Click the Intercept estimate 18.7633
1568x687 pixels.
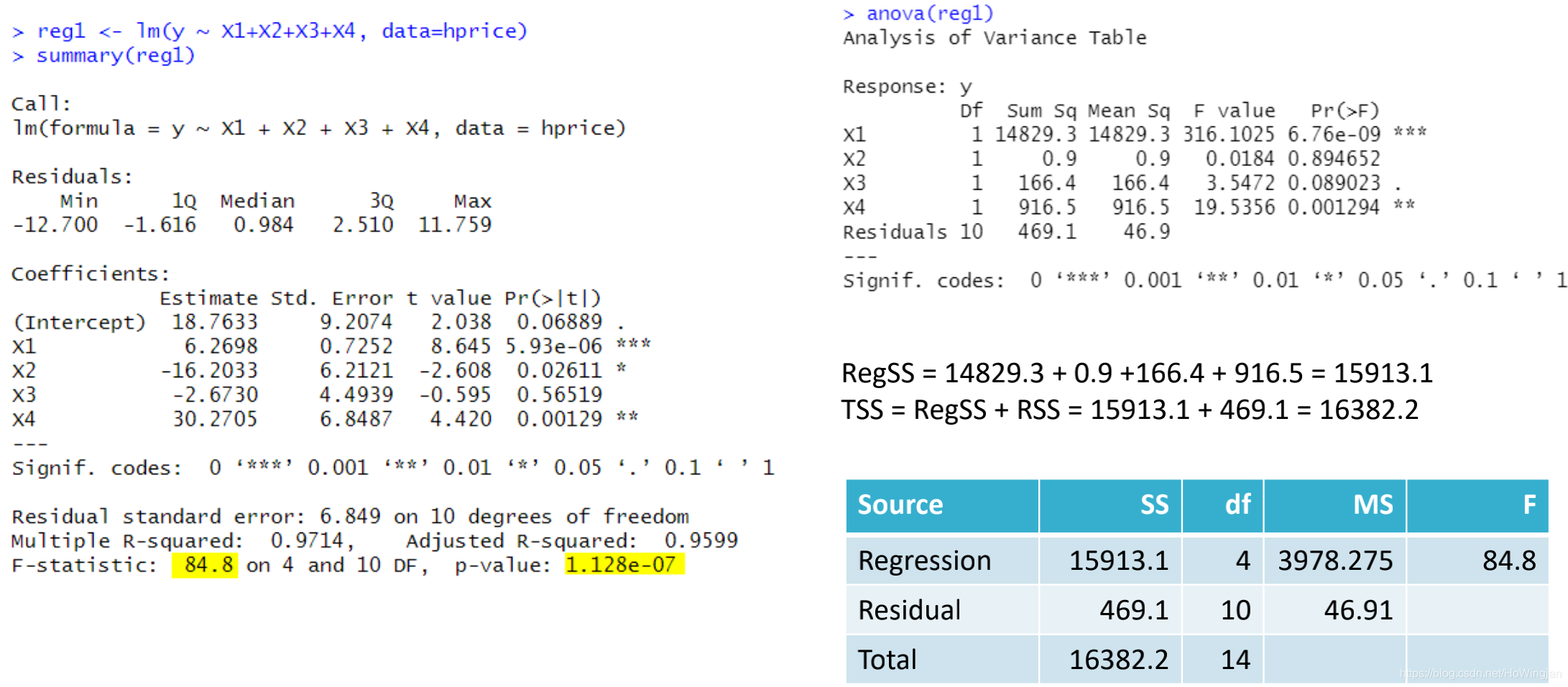coord(214,321)
